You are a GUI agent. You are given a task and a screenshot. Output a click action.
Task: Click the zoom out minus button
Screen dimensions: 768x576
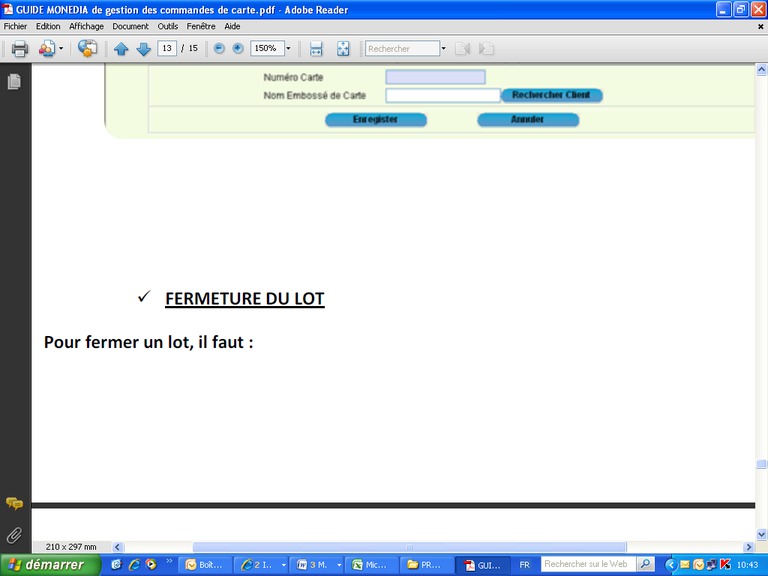coord(219,48)
